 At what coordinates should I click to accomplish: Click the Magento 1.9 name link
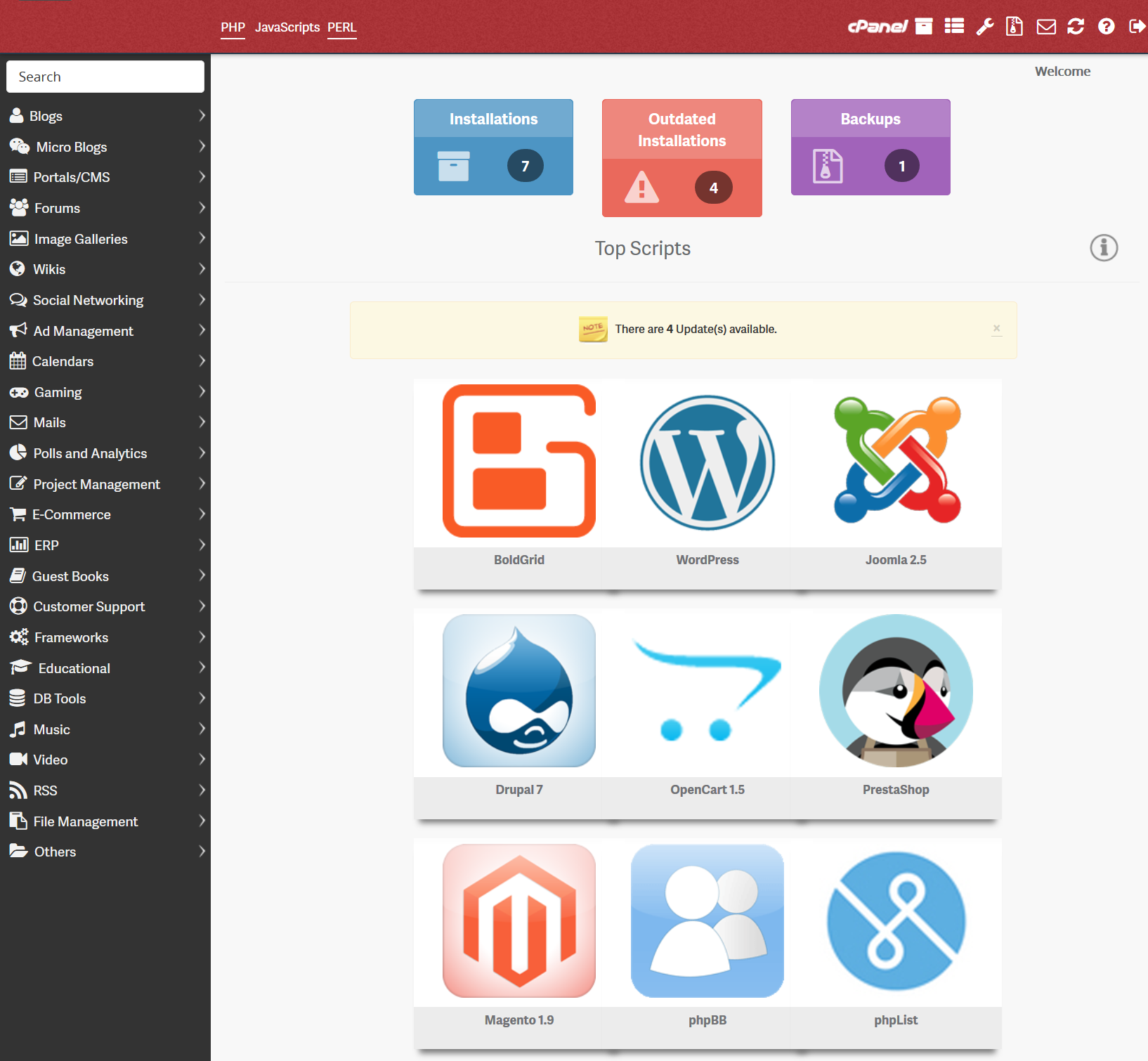tap(519, 1020)
